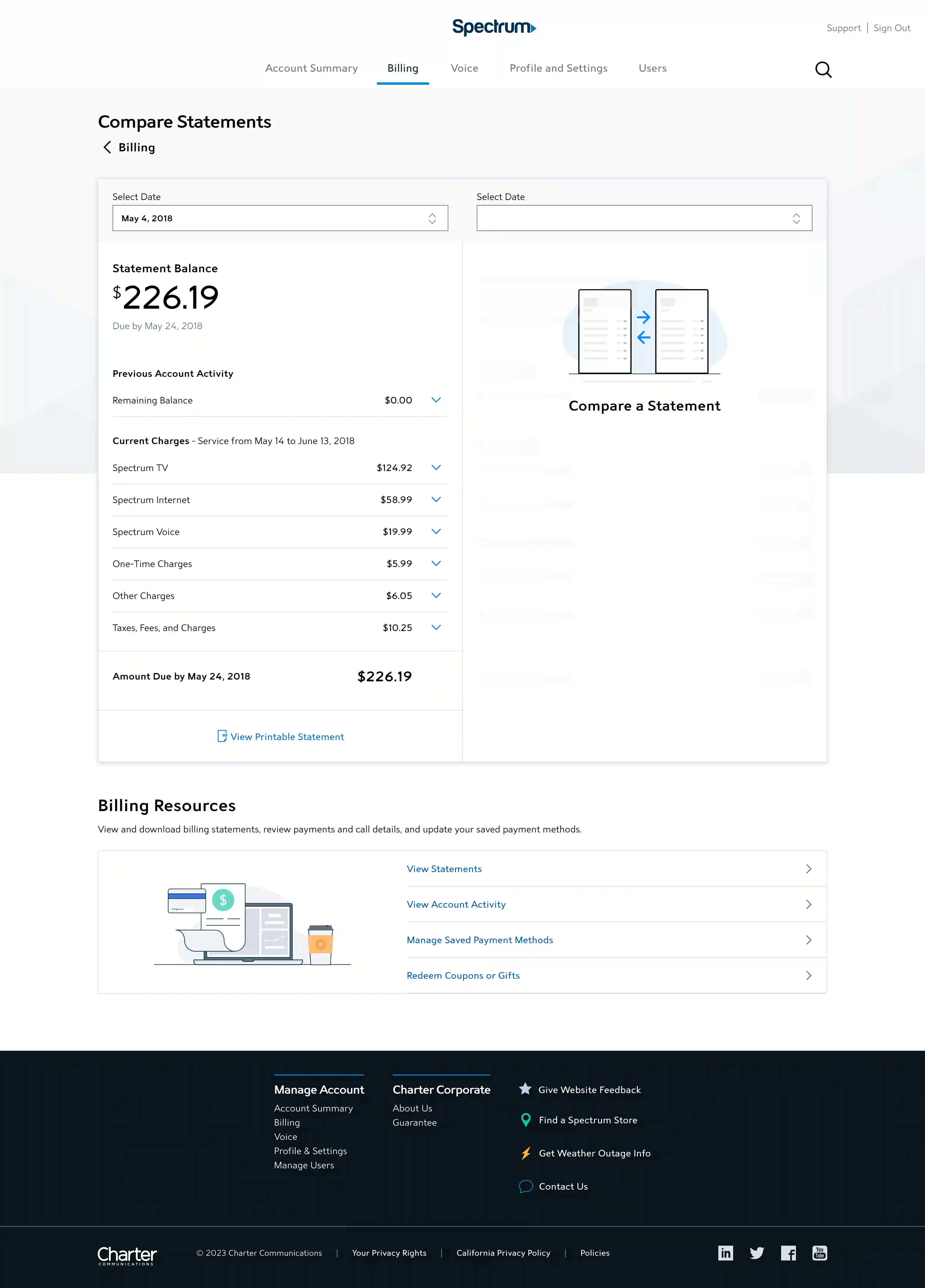
Task: Click the lightning bolt outage icon
Action: pyautogui.click(x=526, y=1154)
